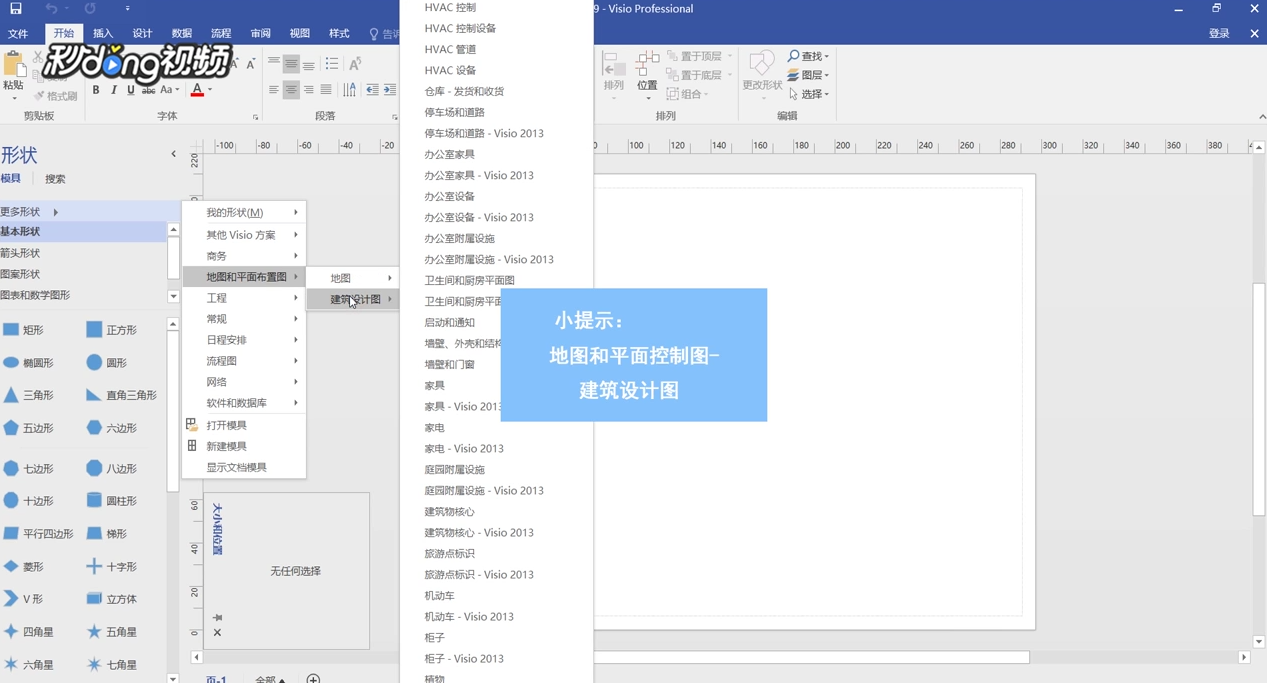Click the Undo arrow icon

pyautogui.click(x=51, y=9)
